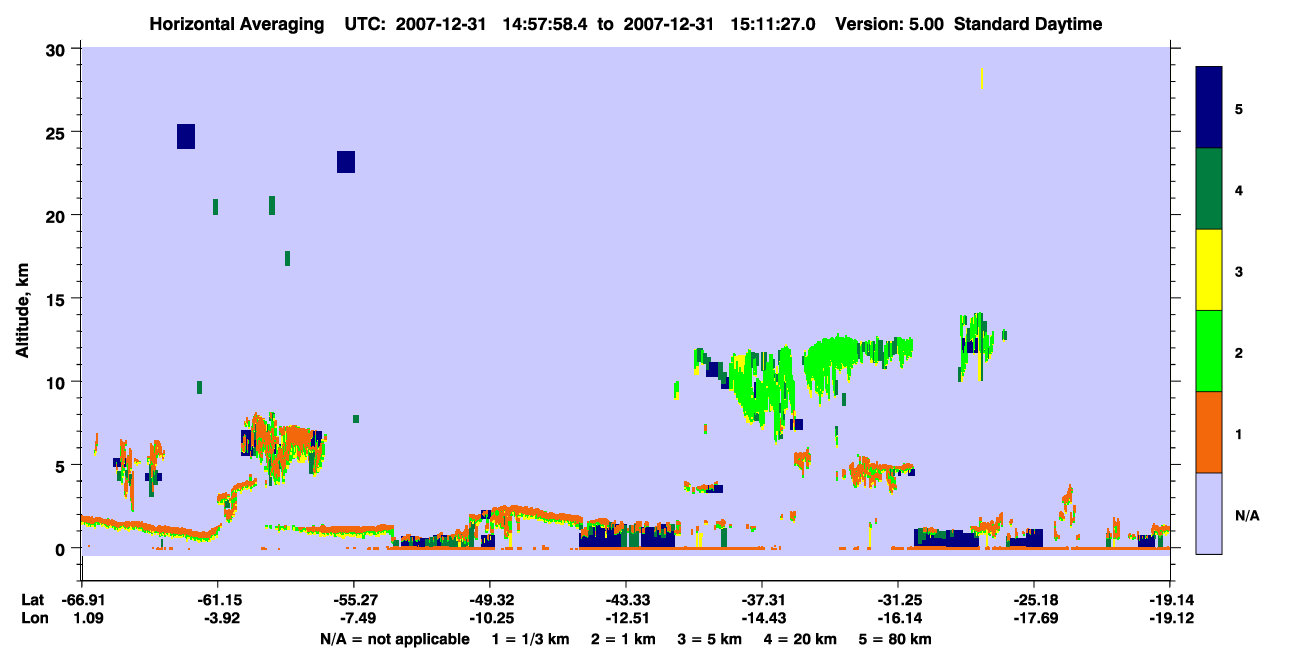Click the '1 = 1/3 km' legend text
The image size is (1300, 667).
click(532, 639)
